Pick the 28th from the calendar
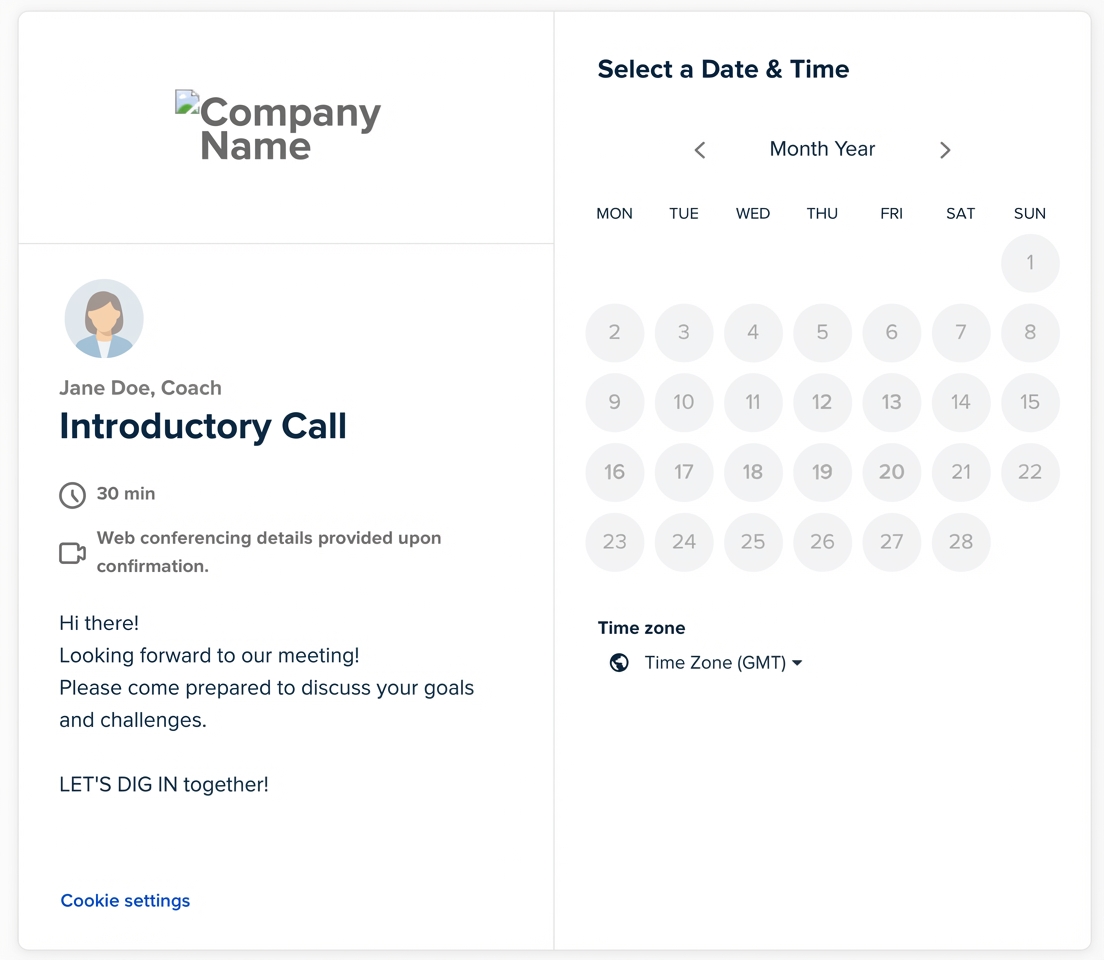The height and width of the screenshot is (960, 1104). (961, 542)
